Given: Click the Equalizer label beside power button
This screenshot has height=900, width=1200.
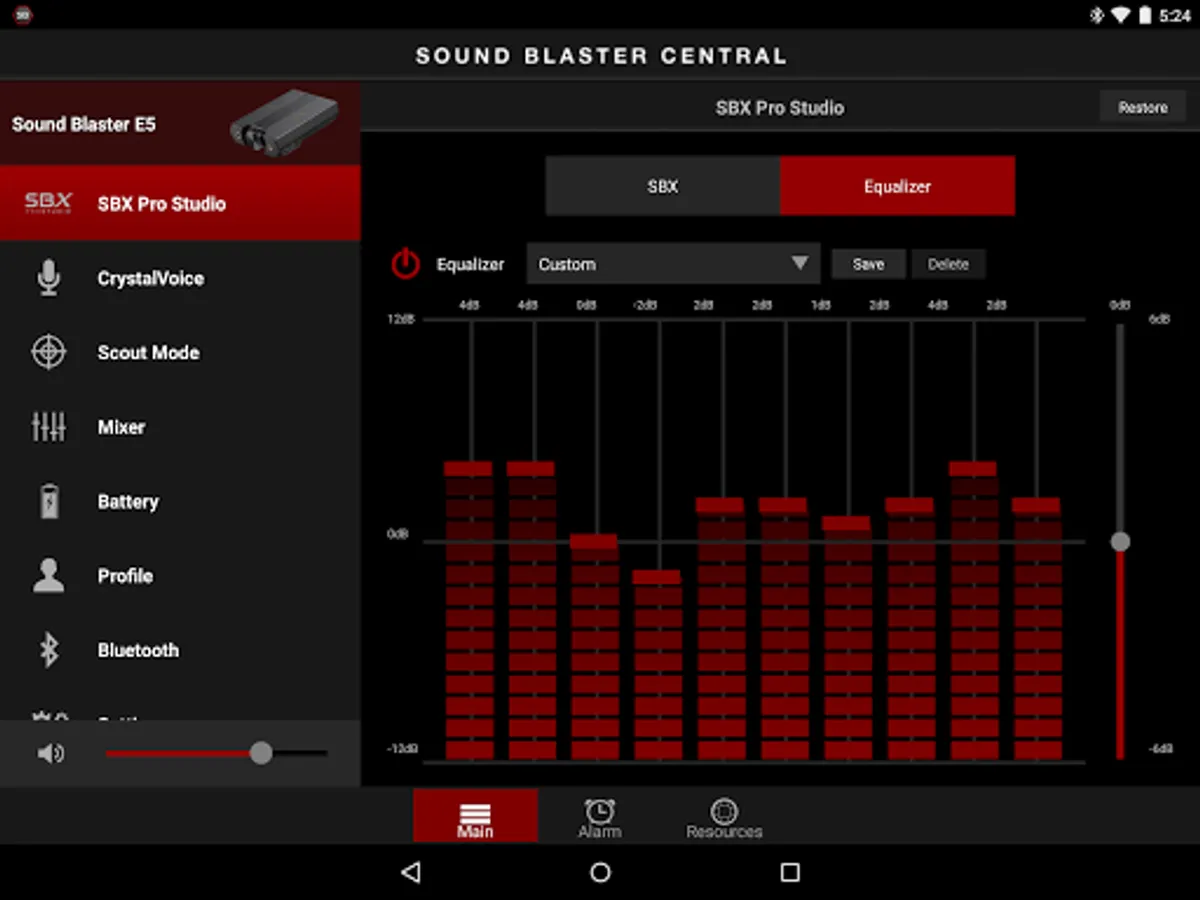Looking at the screenshot, I should click(470, 264).
